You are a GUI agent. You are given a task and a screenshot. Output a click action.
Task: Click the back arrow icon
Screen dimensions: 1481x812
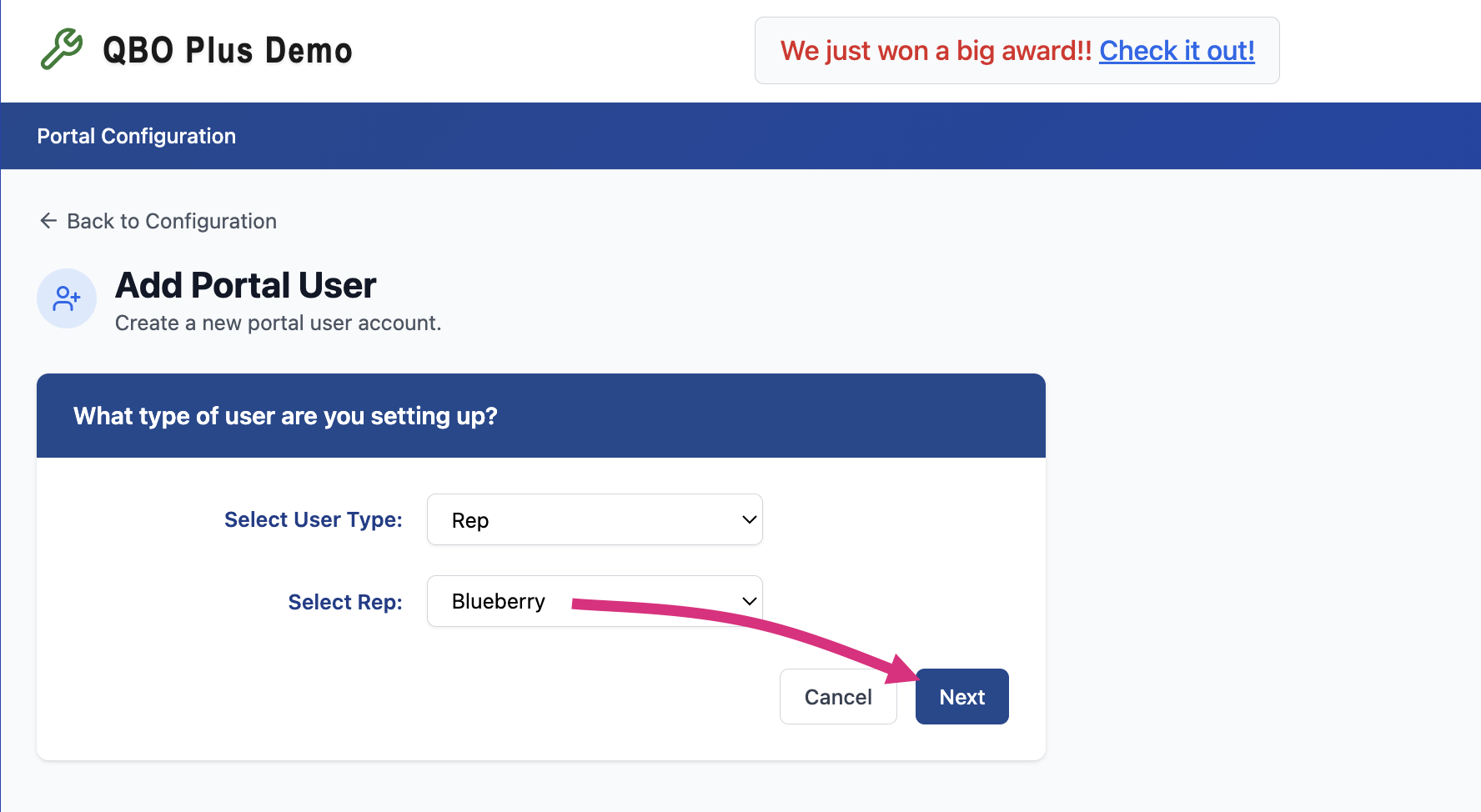point(48,220)
